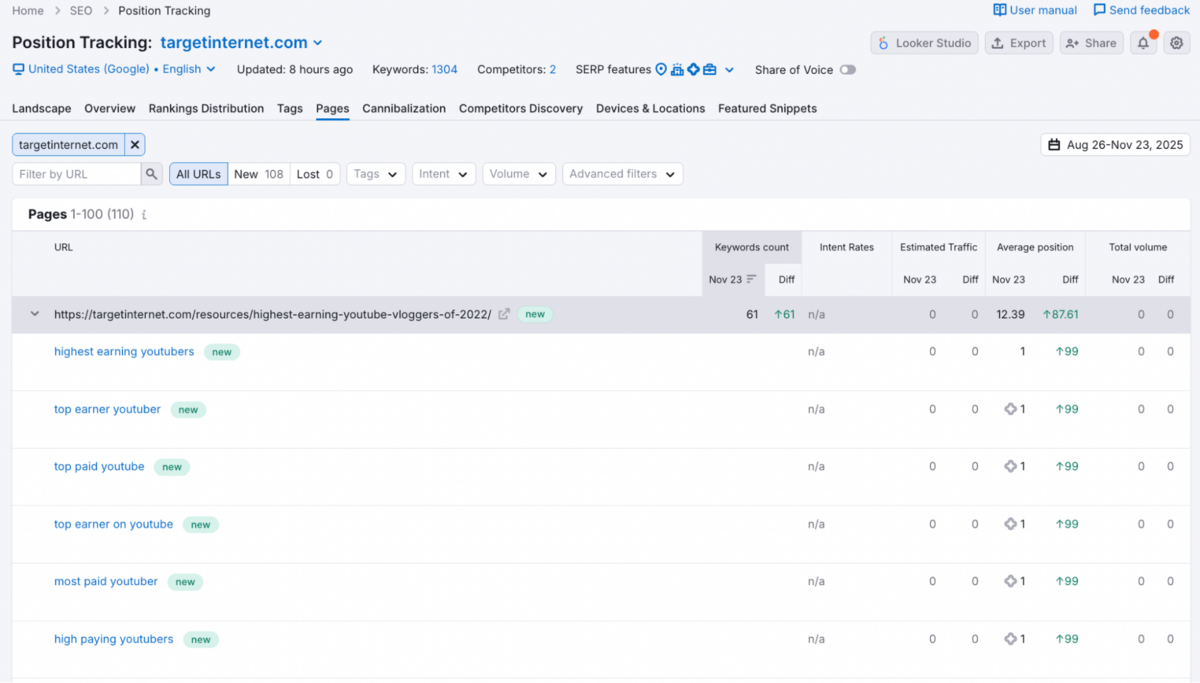Click the Updated: 8 hours ago text
The width and height of the screenshot is (1200, 683).
point(295,70)
